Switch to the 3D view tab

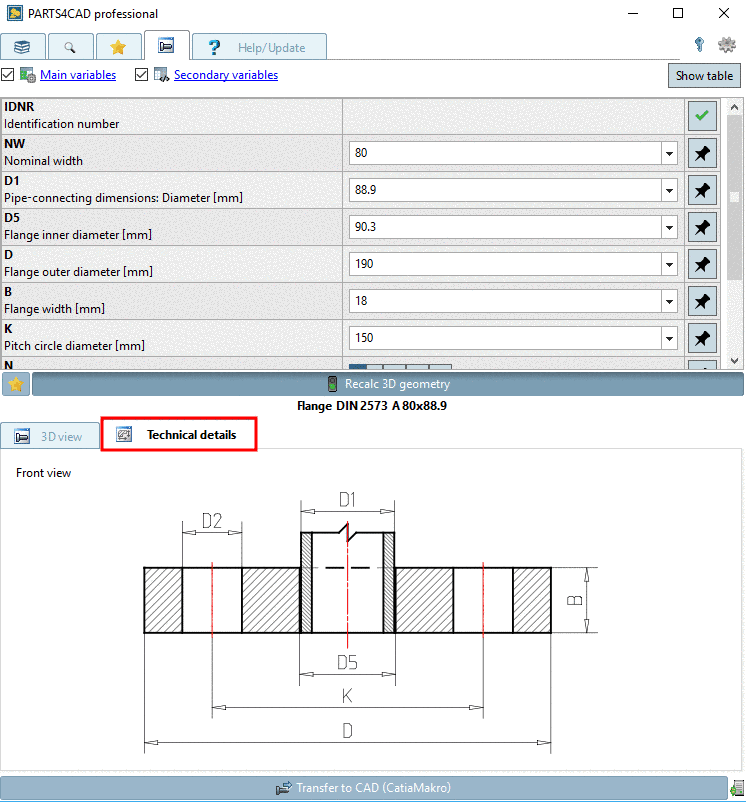tap(50, 436)
